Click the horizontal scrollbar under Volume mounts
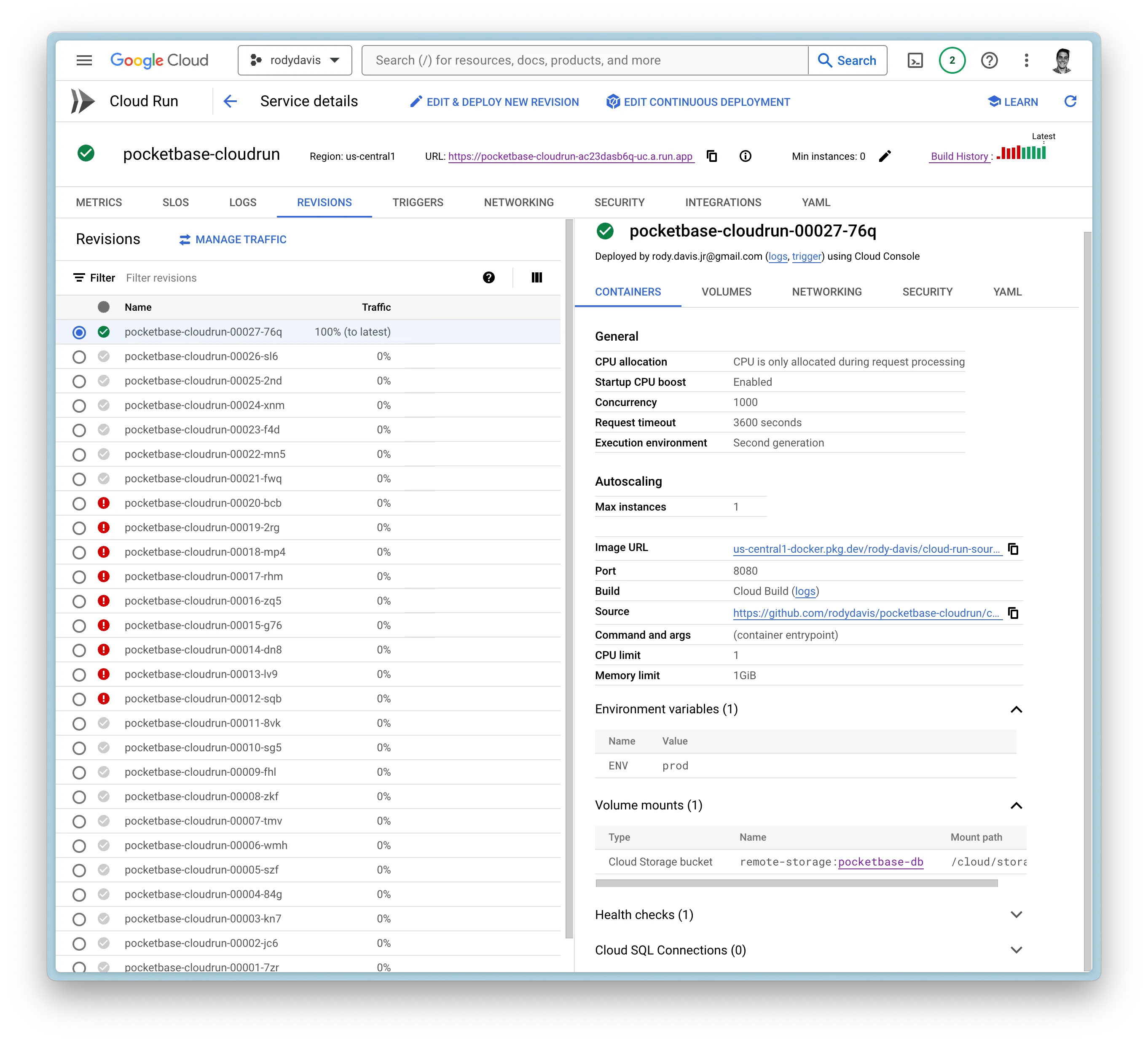Image resolution: width=1148 pixels, height=1043 pixels. [796, 883]
